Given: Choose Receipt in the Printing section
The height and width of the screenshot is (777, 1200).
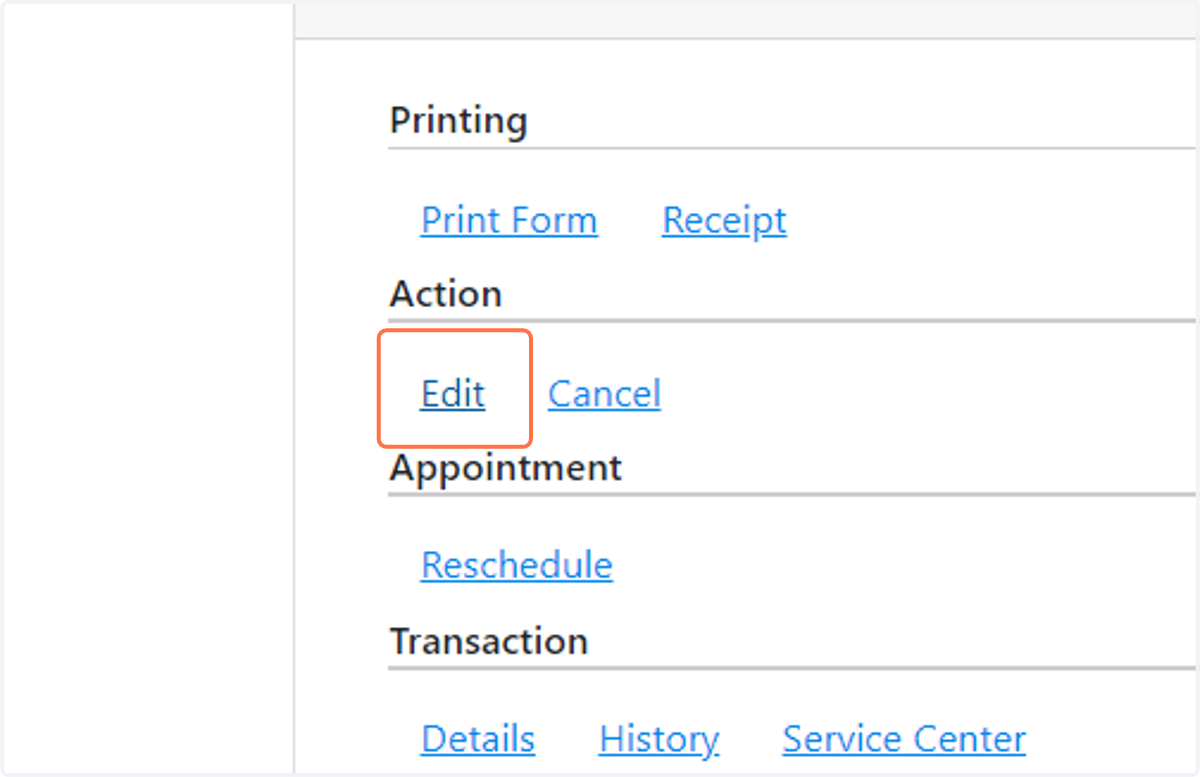Looking at the screenshot, I should [724, 220].
